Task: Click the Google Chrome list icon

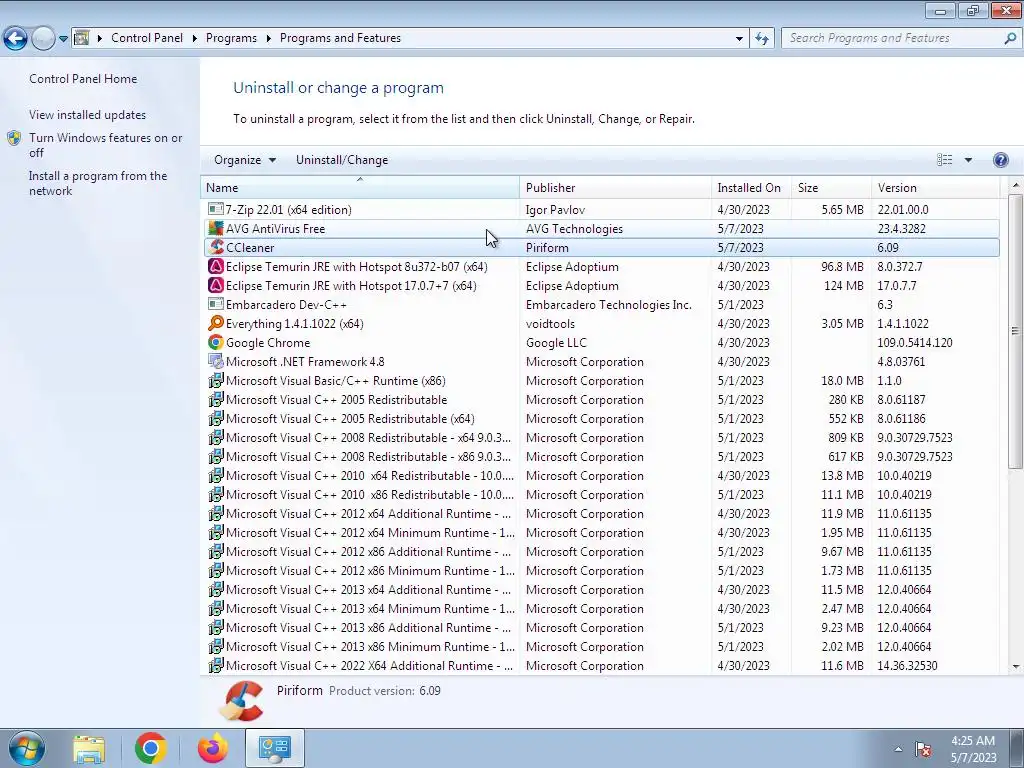Action: point(216,342)
